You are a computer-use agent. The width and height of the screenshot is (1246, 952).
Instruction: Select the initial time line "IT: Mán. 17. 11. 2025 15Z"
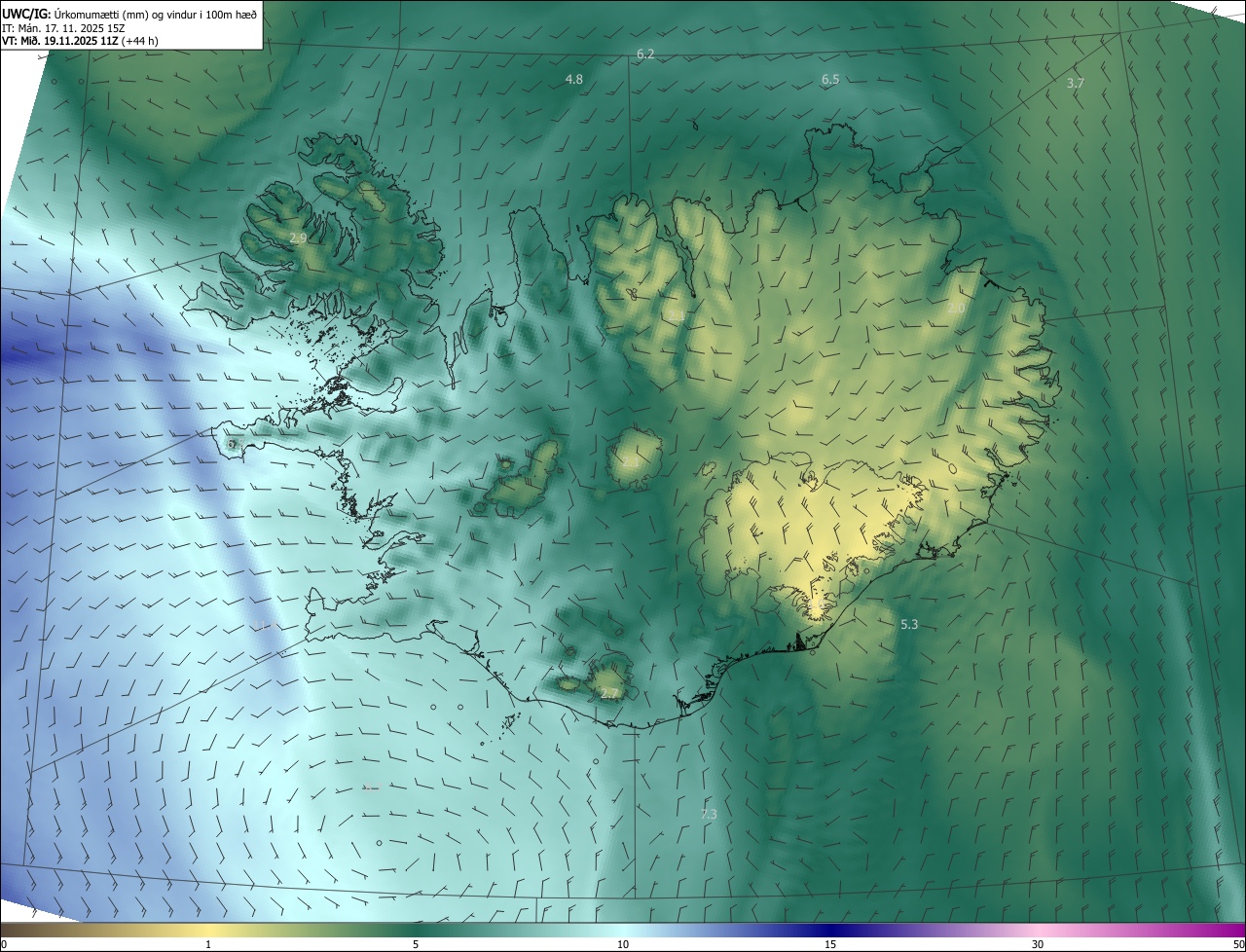(x=65, y=28)
